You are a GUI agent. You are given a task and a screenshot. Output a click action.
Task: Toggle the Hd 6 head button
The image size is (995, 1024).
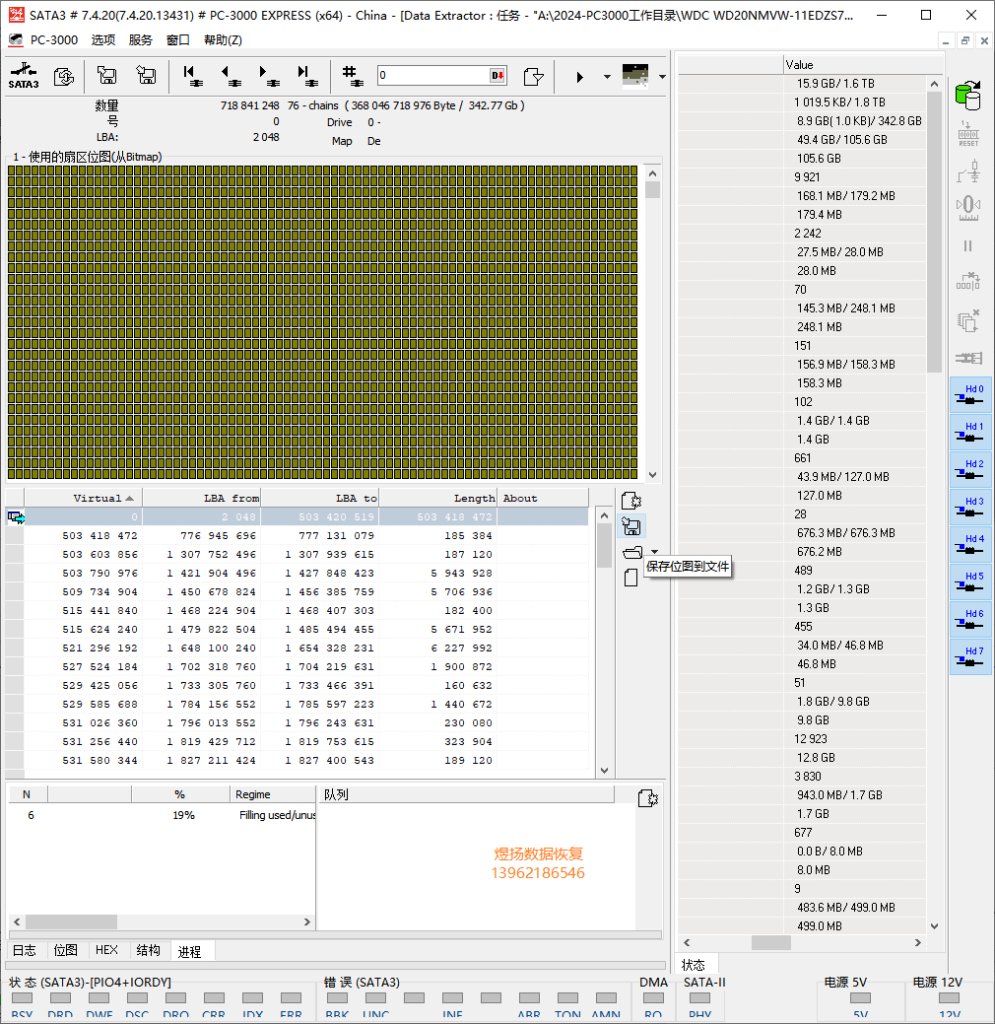coord(970,619)
